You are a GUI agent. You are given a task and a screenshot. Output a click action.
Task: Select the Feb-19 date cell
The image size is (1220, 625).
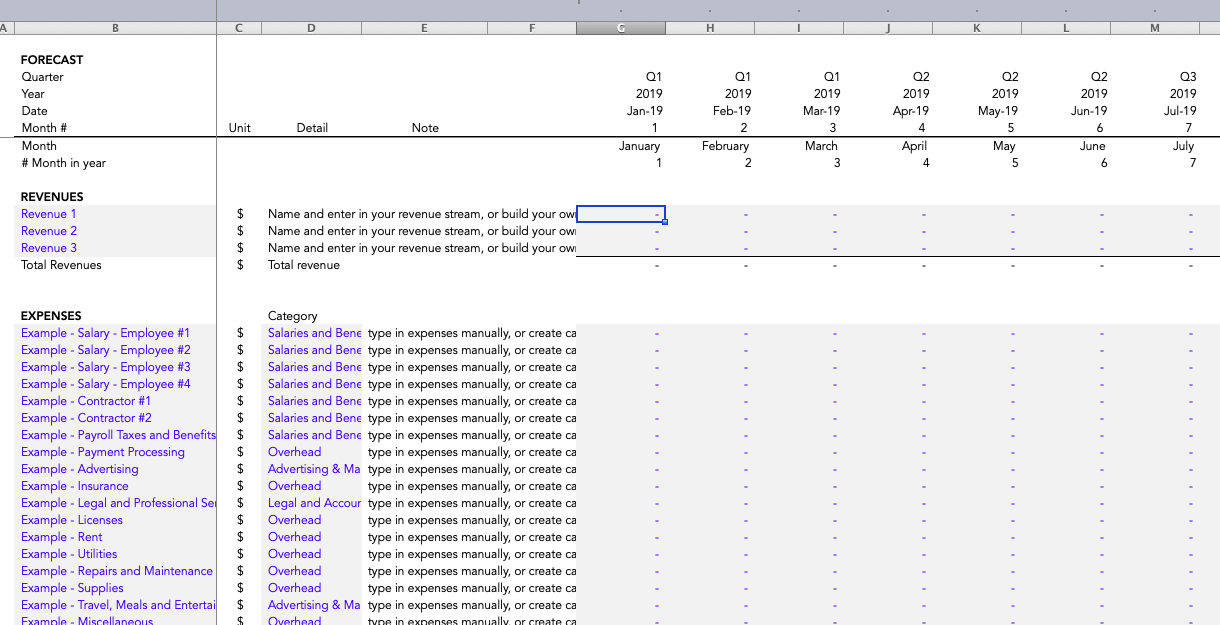coord(733,111)
